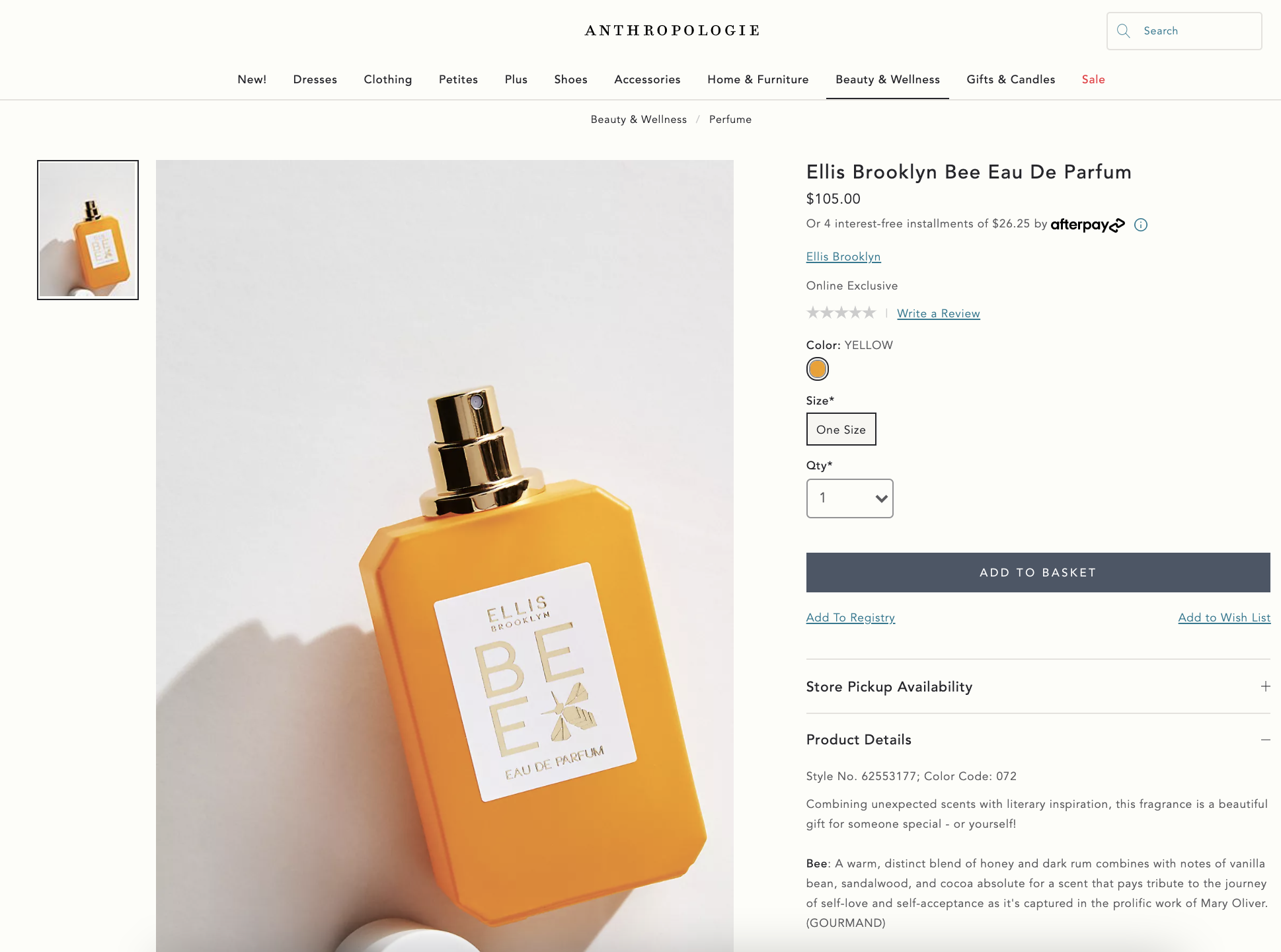Open the Beauty & Wellness menu
Image resolution: width=1281 pixels, height=952 pixels.
coord(887,79)
